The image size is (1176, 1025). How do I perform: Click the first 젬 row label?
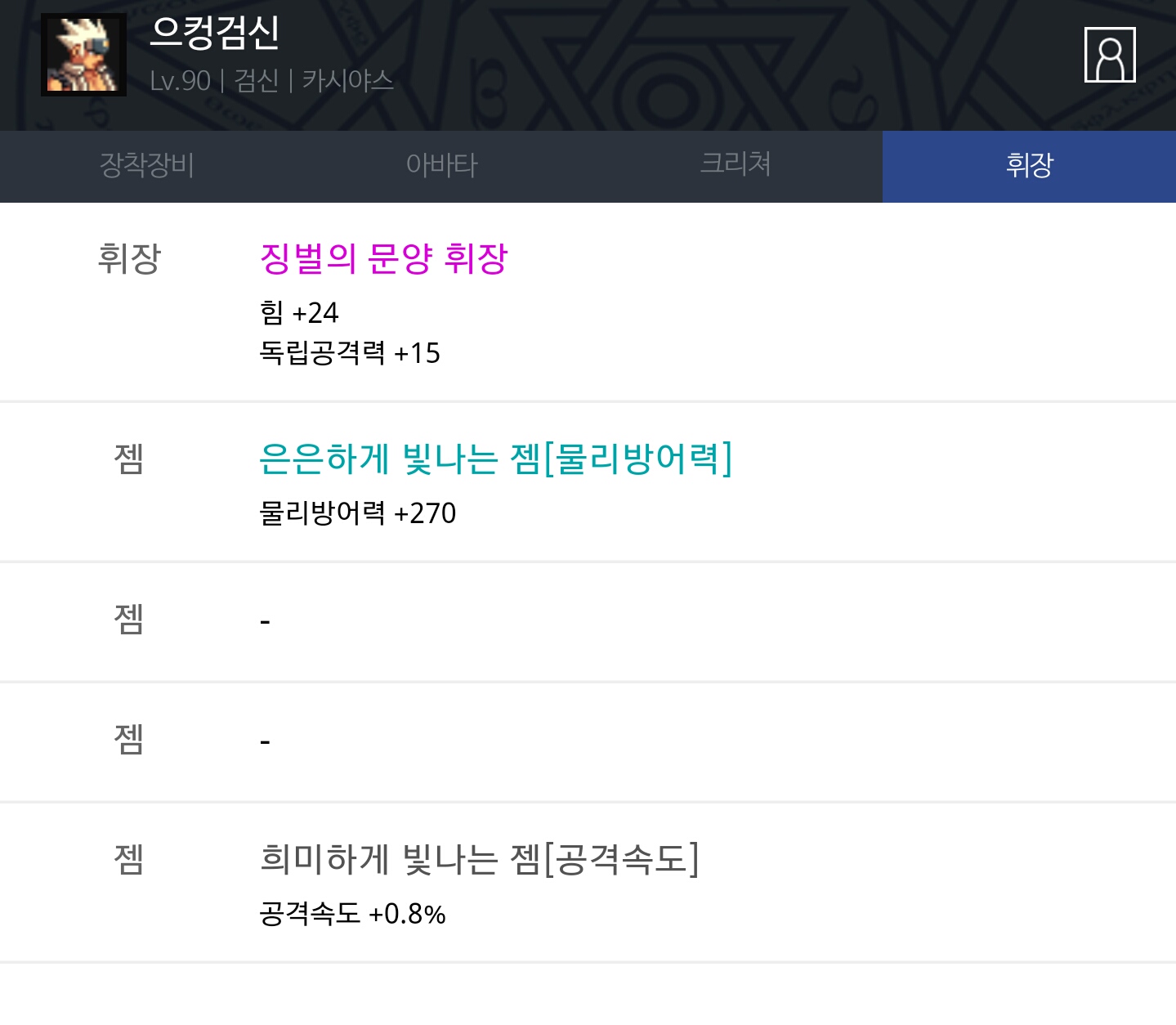coord(129,459)
